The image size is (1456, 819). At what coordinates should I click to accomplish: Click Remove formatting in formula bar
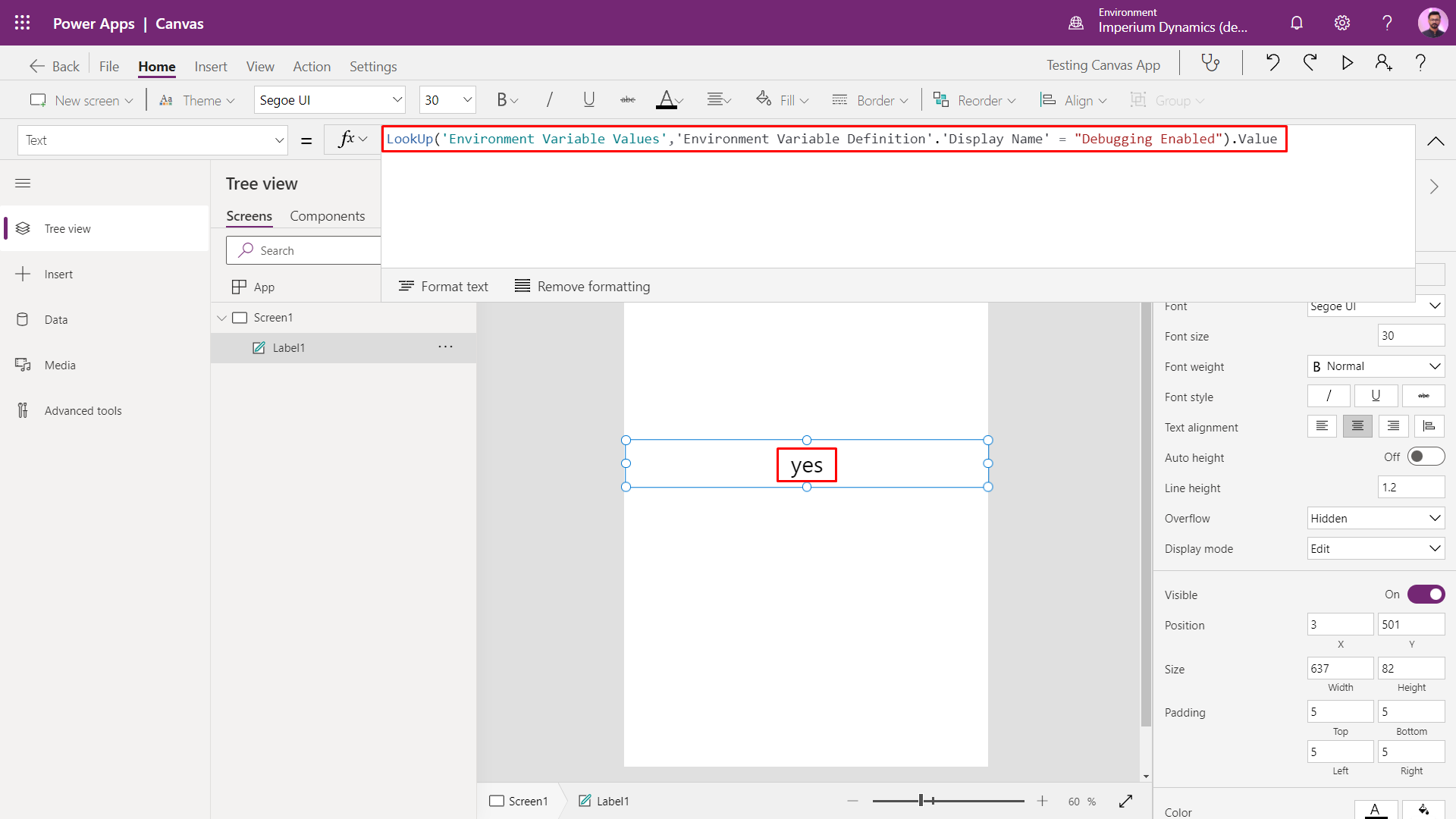click(x=582, y=286)
